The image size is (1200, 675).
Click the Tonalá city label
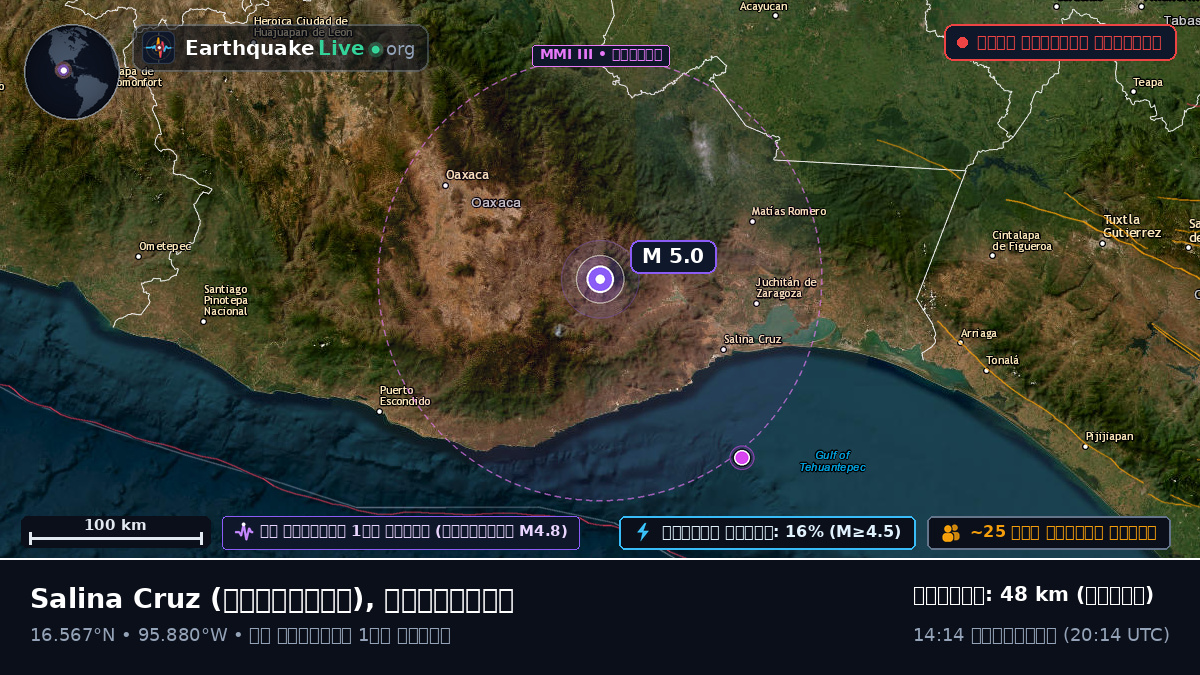pyautogui.click(x=1003, y=360)
